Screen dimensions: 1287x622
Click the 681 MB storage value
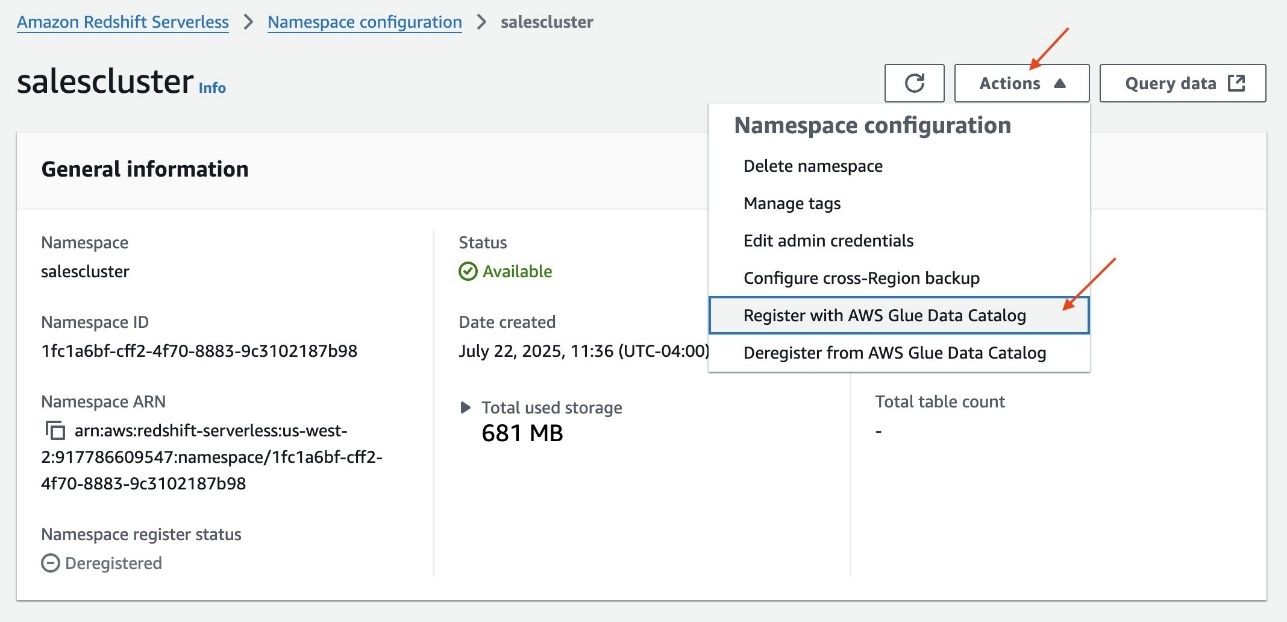522,433
